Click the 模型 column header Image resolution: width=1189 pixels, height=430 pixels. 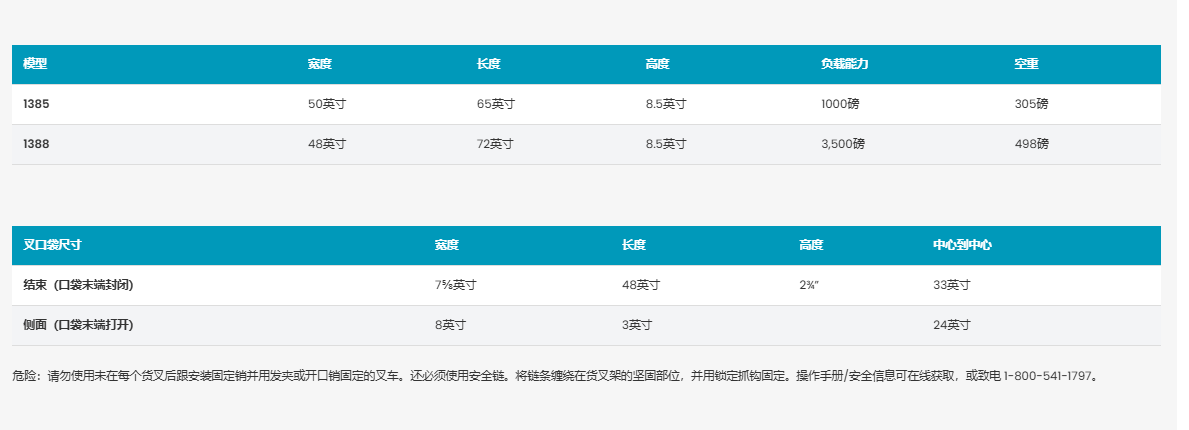36,64
